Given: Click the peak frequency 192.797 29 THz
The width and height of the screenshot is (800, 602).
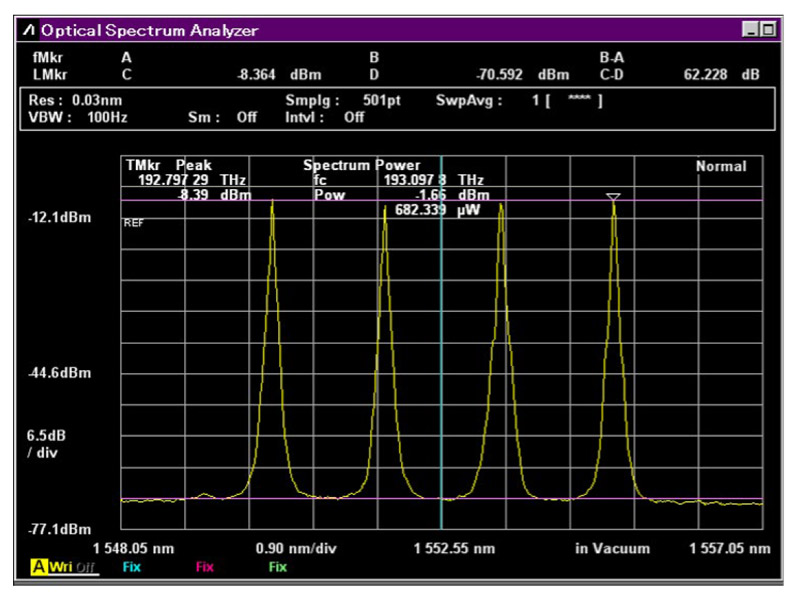Looking at the screenshot, I should pyautogui.click(x=192, y=180).
